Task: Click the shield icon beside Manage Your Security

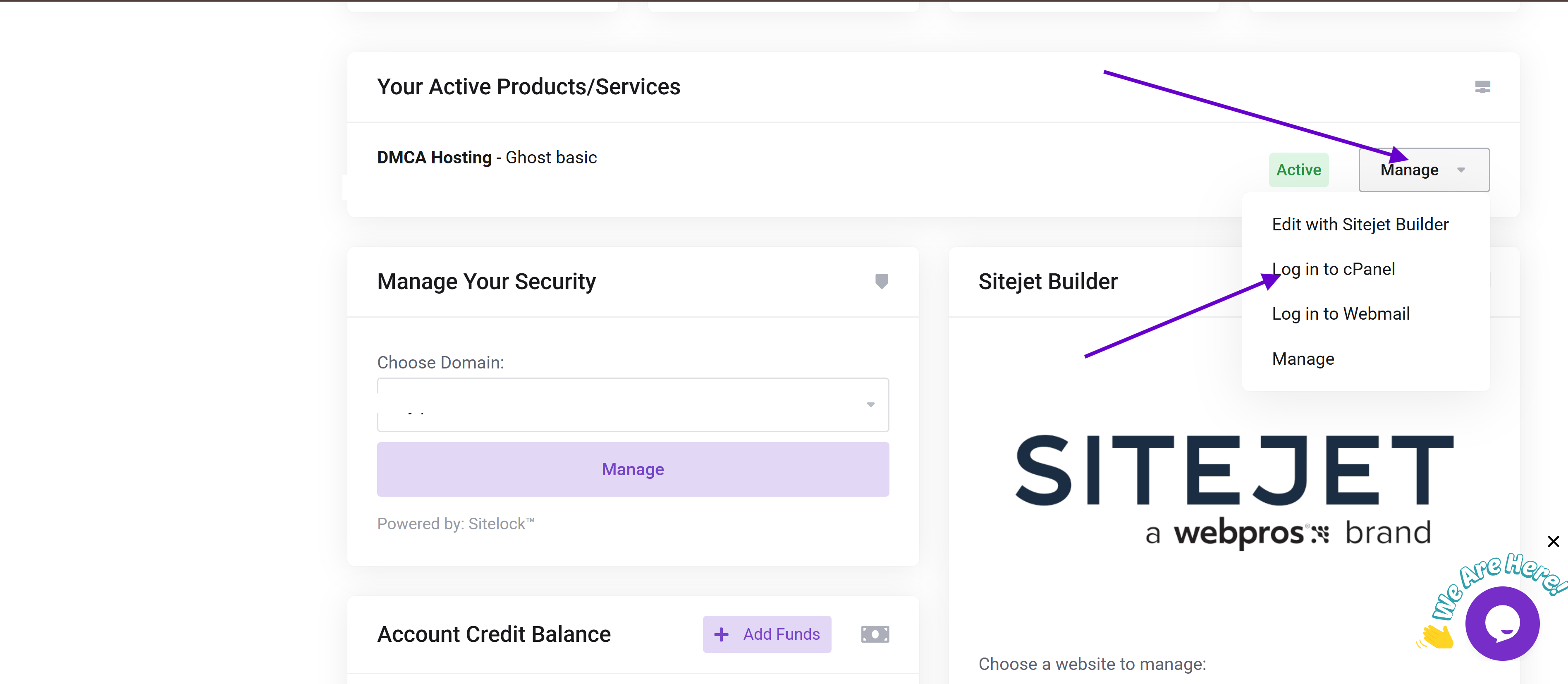Action: 881,281
